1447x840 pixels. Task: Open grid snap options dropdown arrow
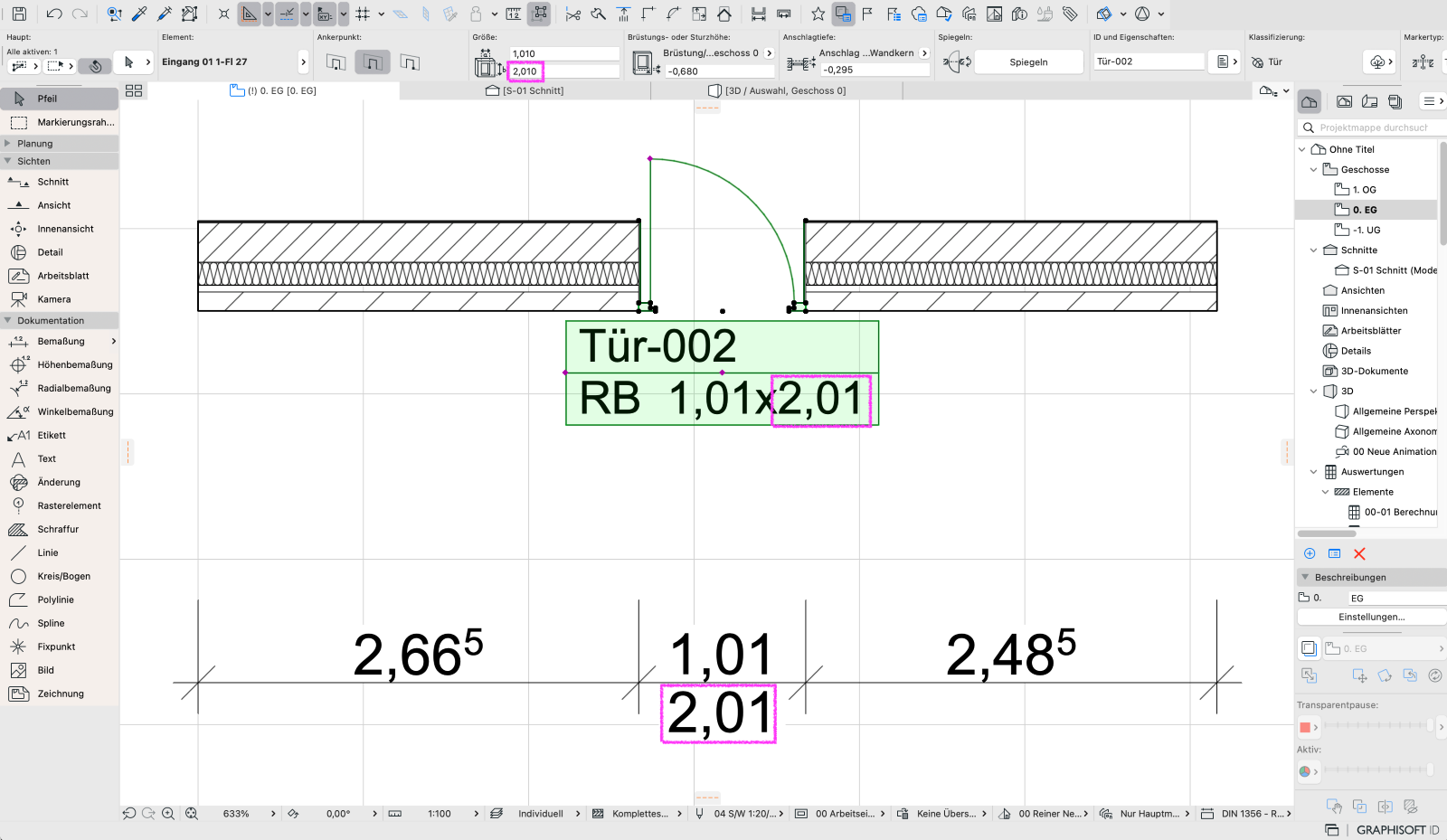(382, 14)
